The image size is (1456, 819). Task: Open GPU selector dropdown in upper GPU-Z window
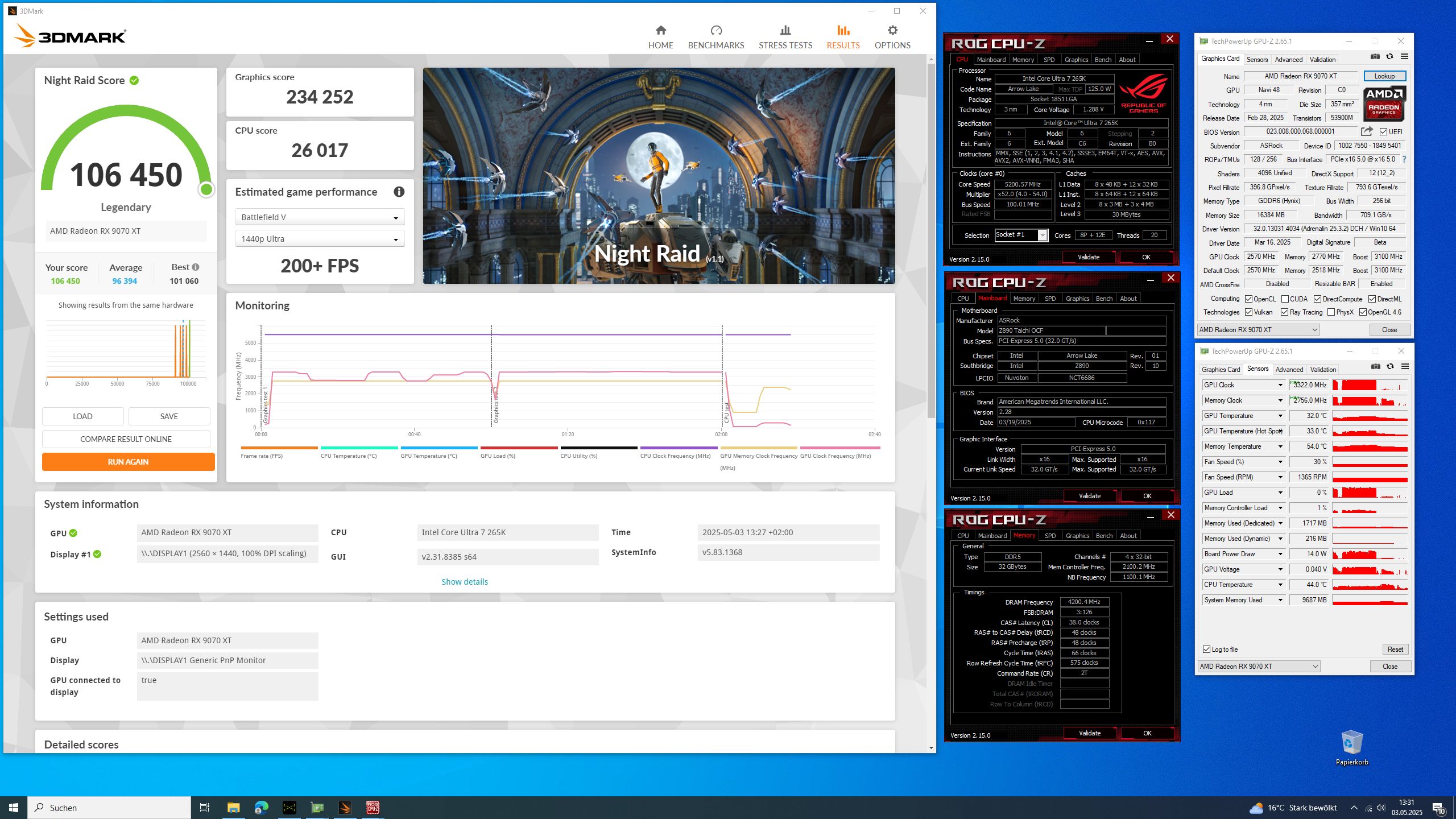click(x=1258, y=329)
